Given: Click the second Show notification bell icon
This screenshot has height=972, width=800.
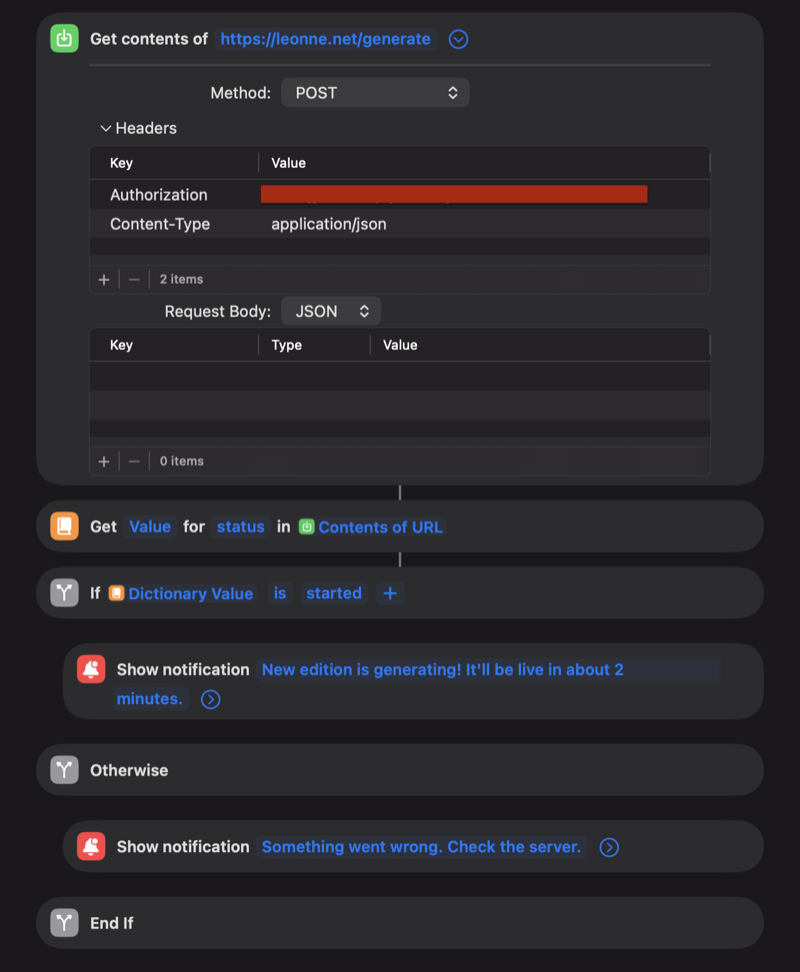Looking at the screenshot, I should 90,846.
